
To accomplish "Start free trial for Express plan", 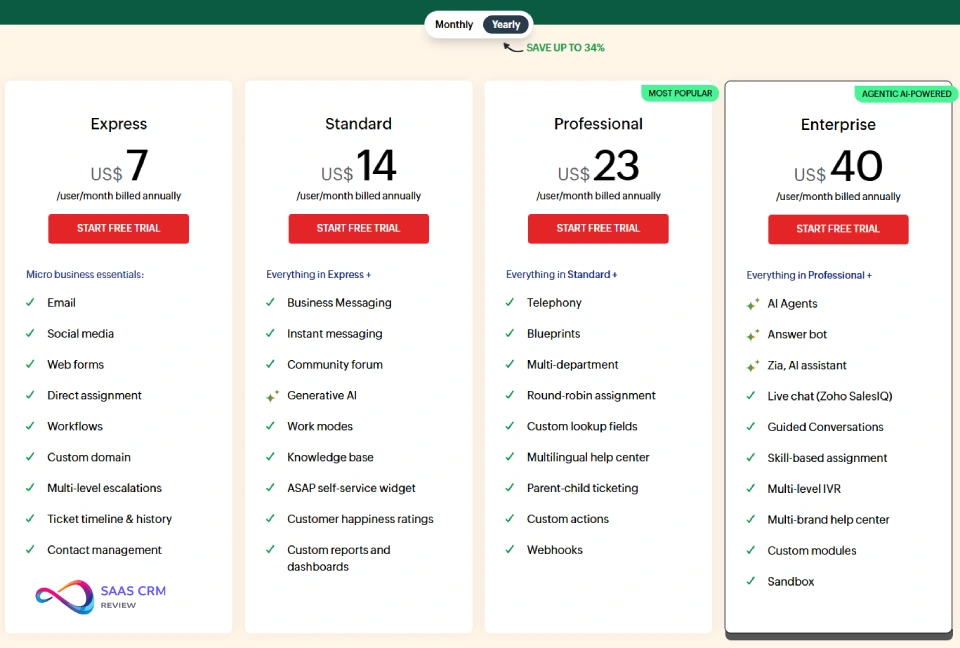I will coord(118,228).
